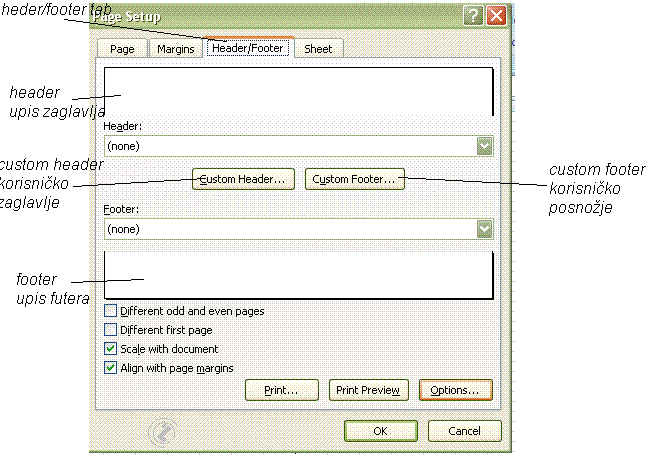
Task: Open Print Preview
Action: [x=368, y=390]
